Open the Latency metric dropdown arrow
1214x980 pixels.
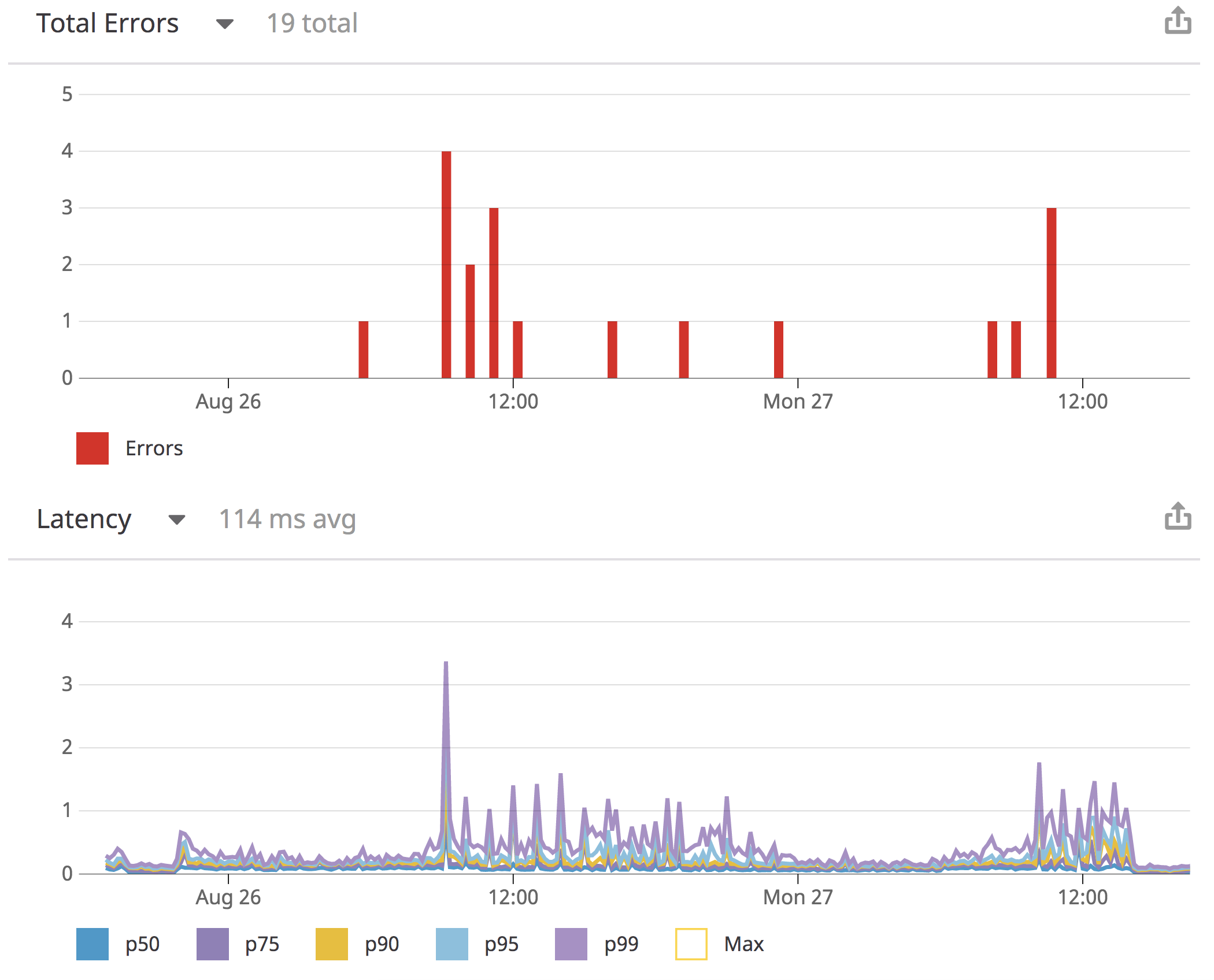pos(176,519)
